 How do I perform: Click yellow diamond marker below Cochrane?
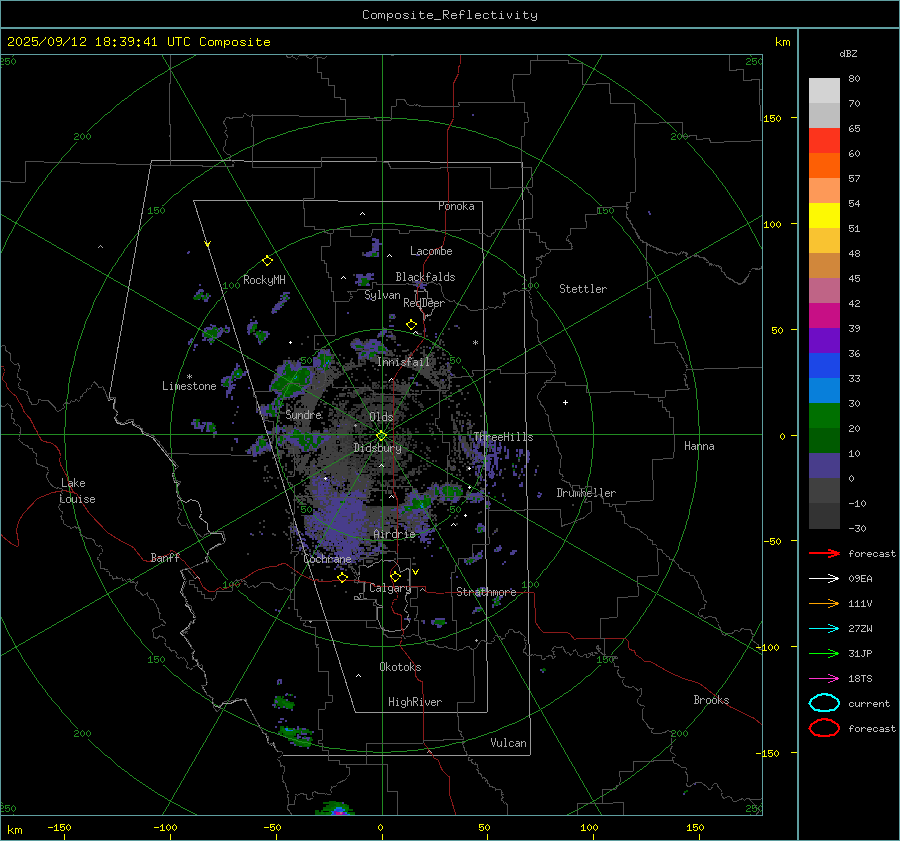(x=343, y=578)
